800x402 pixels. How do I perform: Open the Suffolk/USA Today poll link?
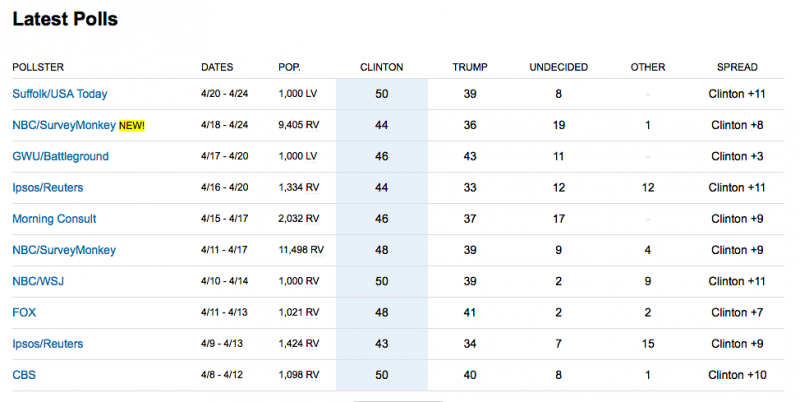click(x=60, y=94)
